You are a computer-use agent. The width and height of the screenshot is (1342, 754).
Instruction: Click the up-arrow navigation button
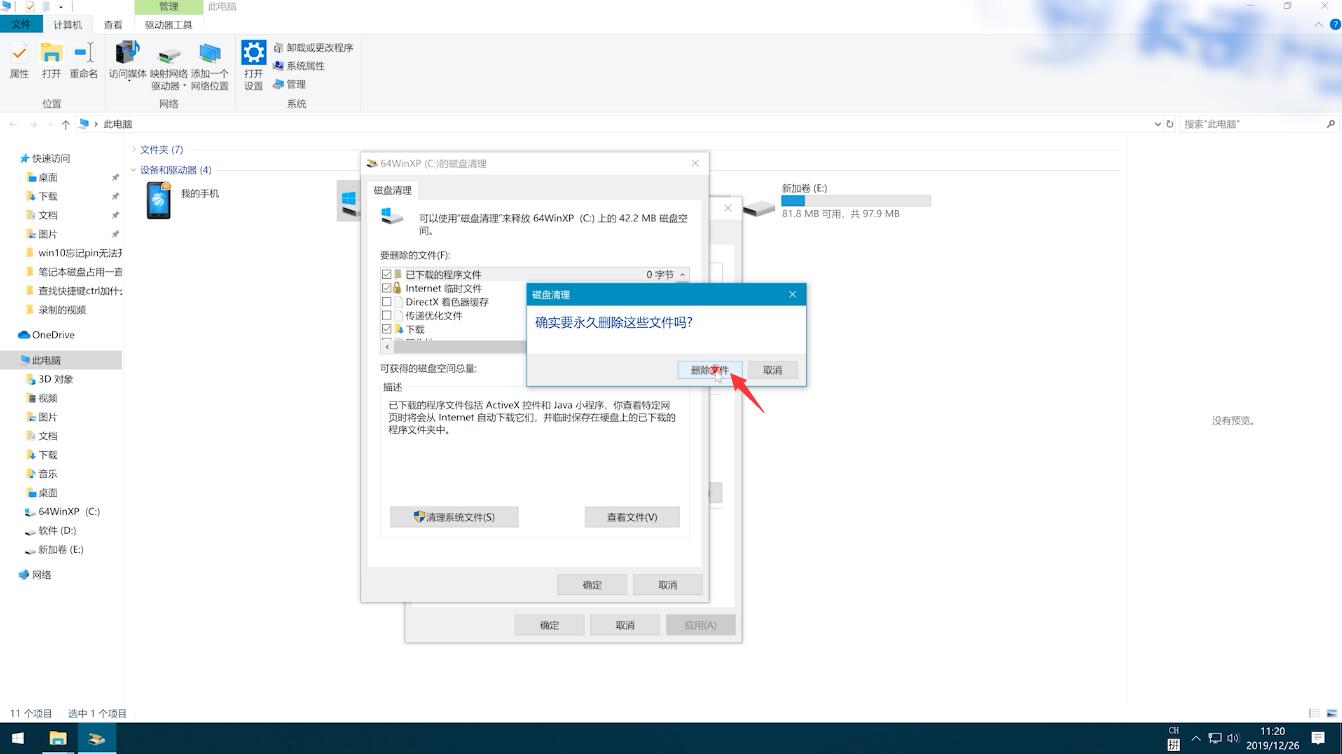click(x=66, y=124)
